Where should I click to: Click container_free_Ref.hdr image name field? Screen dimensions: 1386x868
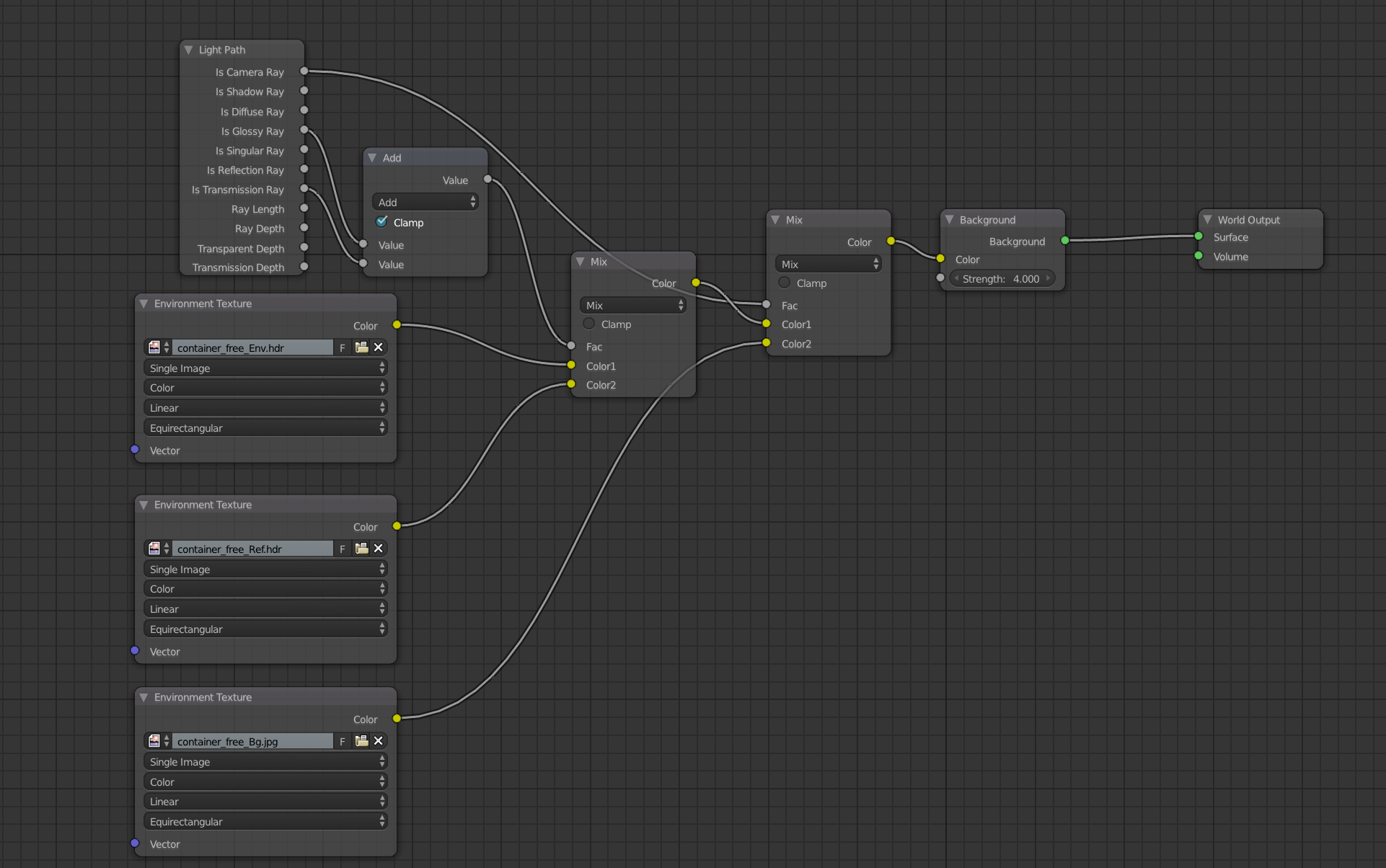coord(252,549)
